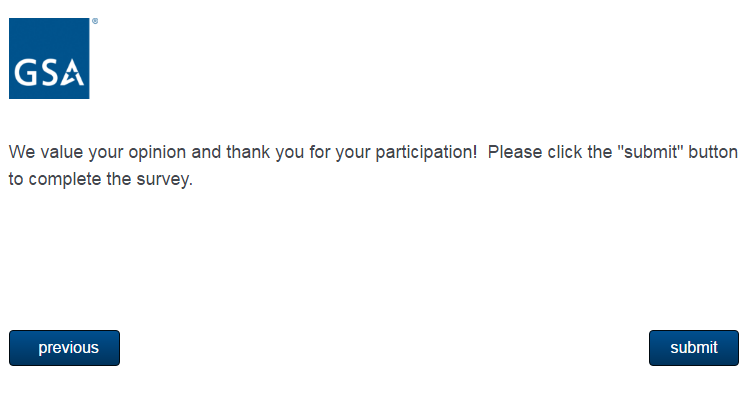Complete the survey using submit
Screen dimensions: 750x400
point(693,348)
